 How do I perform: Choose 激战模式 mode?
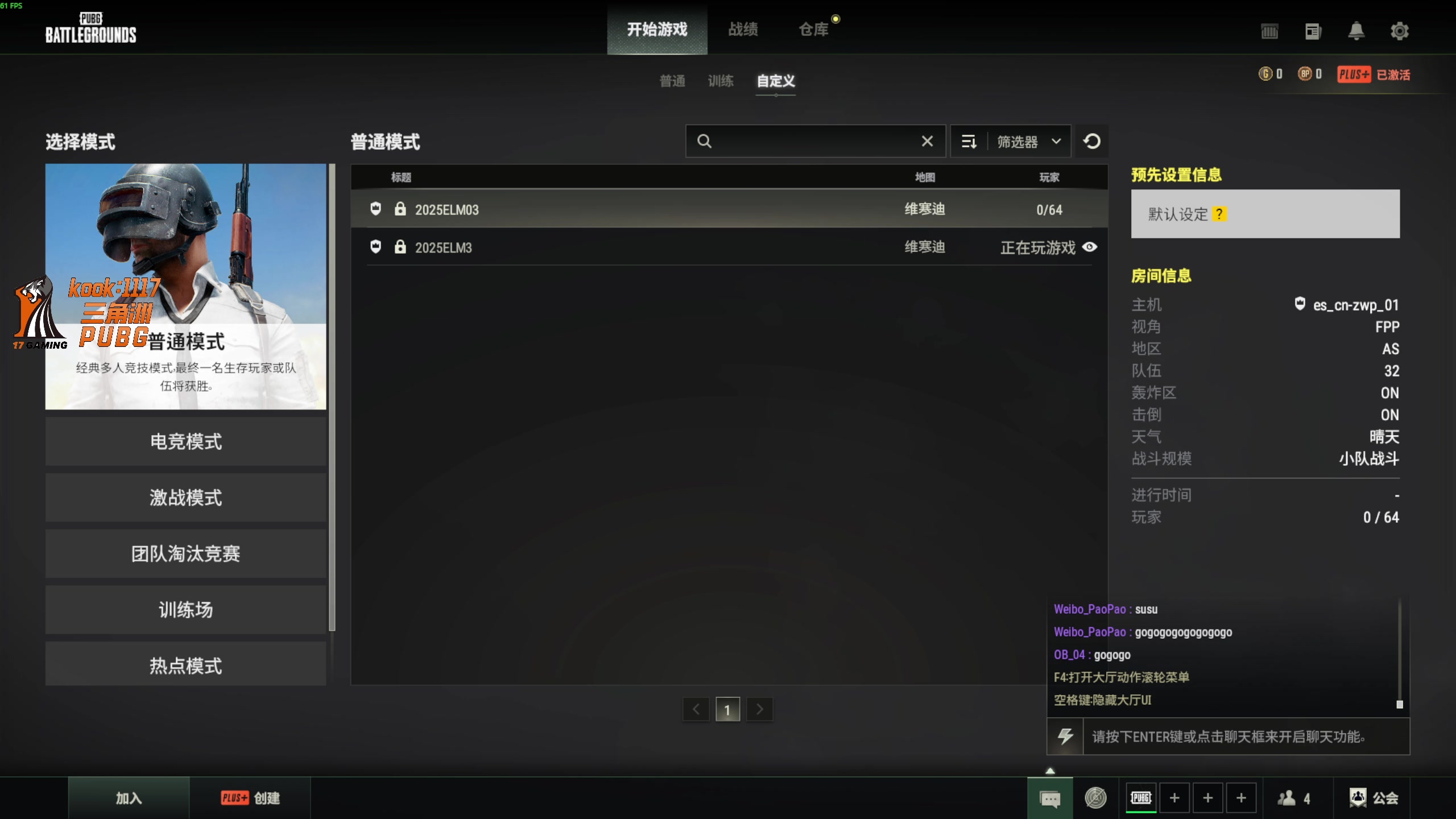pos(186,498)
